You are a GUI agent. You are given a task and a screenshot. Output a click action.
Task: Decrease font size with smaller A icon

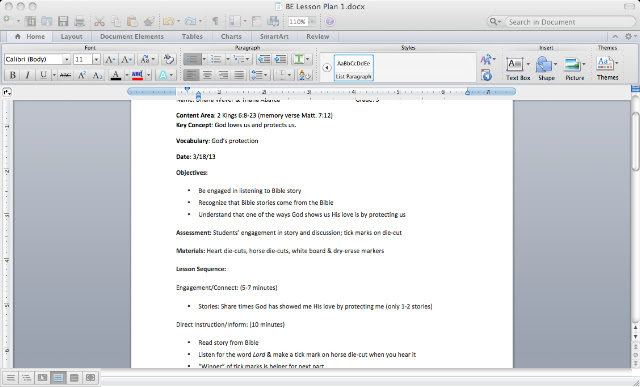tap(127, 59)
